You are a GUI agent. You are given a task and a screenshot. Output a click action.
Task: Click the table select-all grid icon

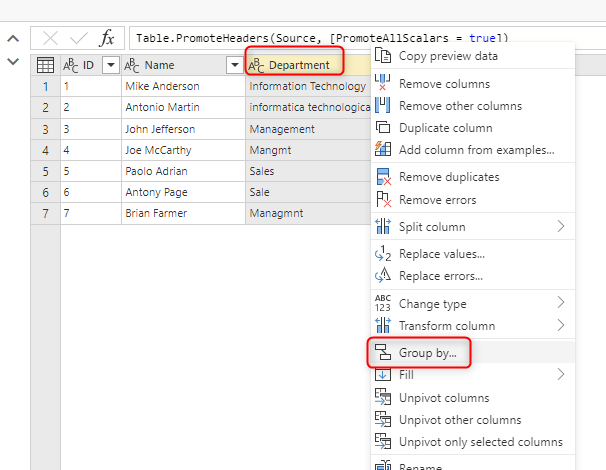pyautogui.click(x=45, y=65)
